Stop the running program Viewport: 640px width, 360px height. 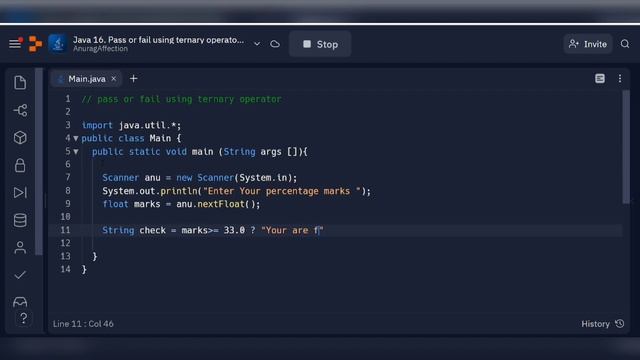tap(320, 44)
